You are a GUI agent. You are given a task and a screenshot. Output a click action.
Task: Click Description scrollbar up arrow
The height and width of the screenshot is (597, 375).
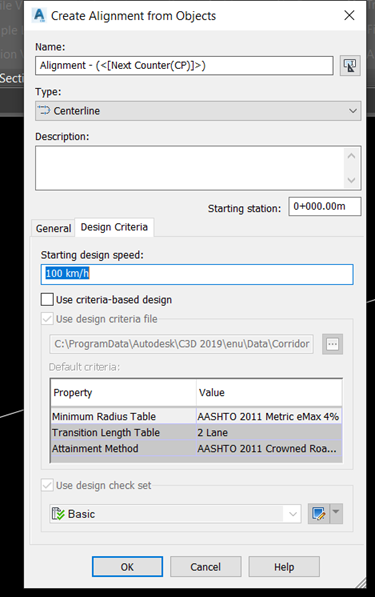tap(351, 156)
